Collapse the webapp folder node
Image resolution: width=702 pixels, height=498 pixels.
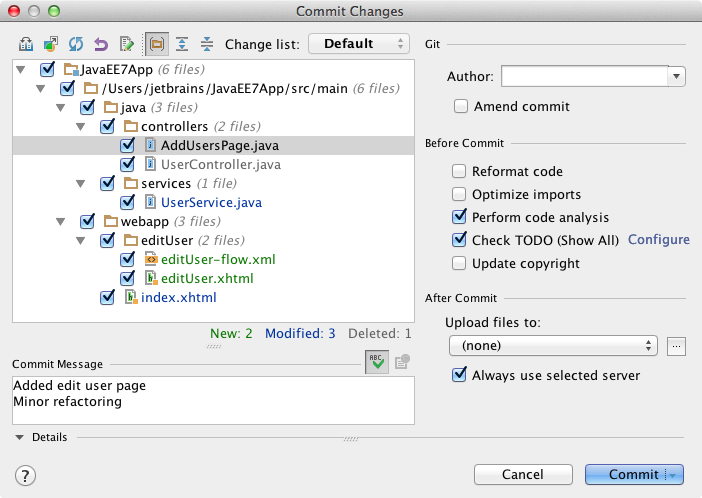pos(60,222)
